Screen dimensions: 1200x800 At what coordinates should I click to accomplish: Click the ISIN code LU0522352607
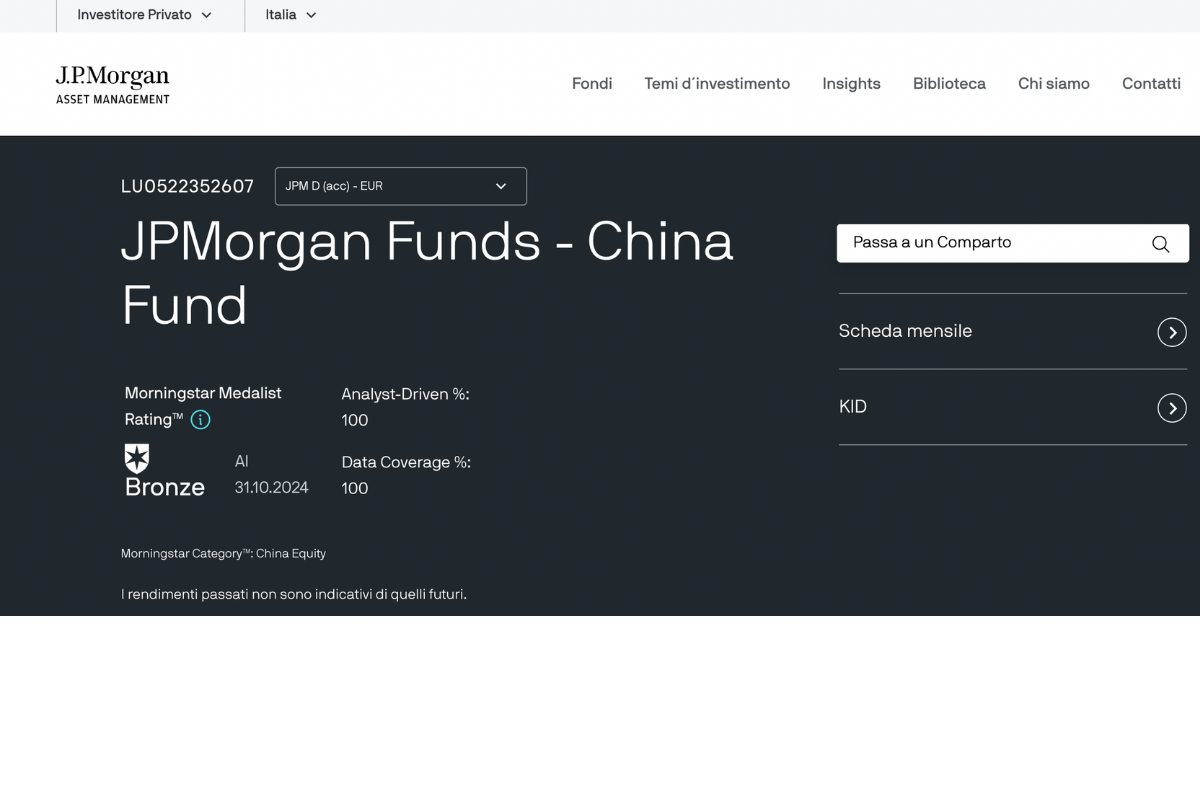(x=187, y=186)
